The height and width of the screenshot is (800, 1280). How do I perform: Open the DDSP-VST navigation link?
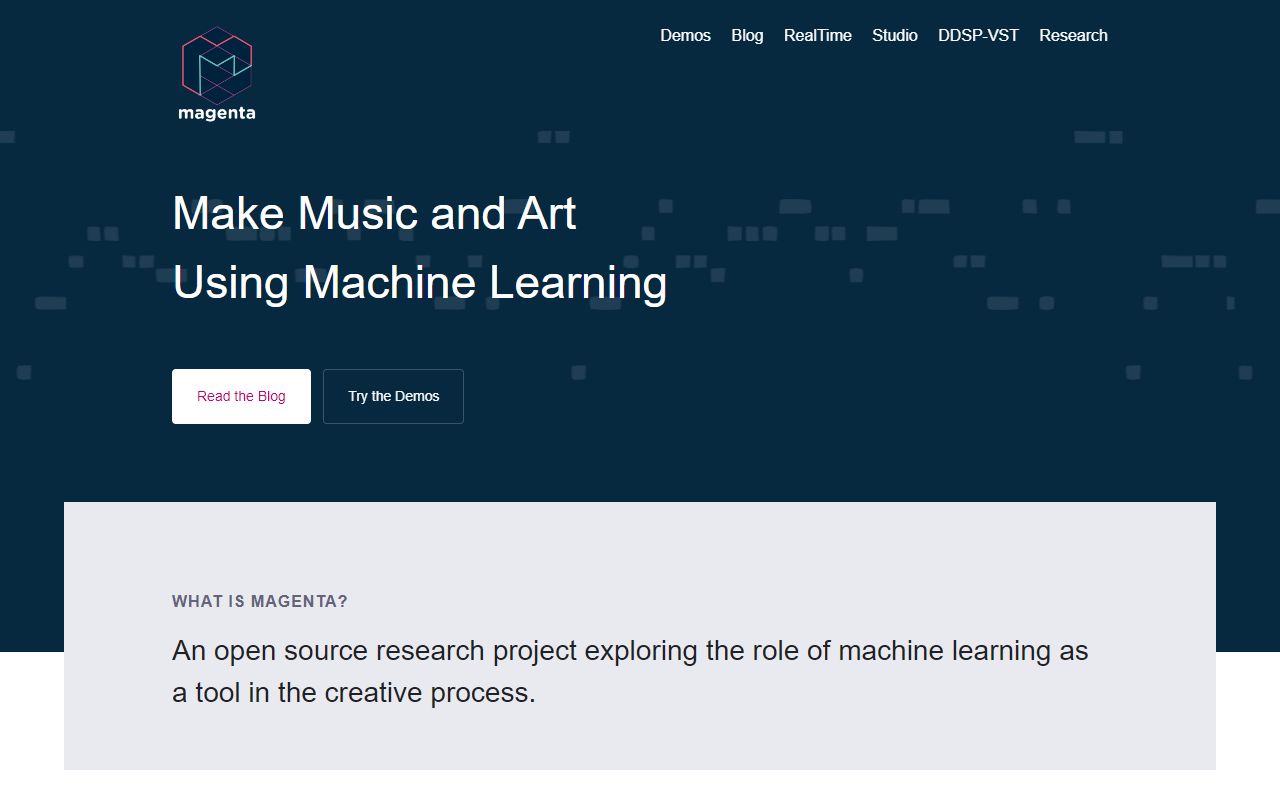coord(978,35)
